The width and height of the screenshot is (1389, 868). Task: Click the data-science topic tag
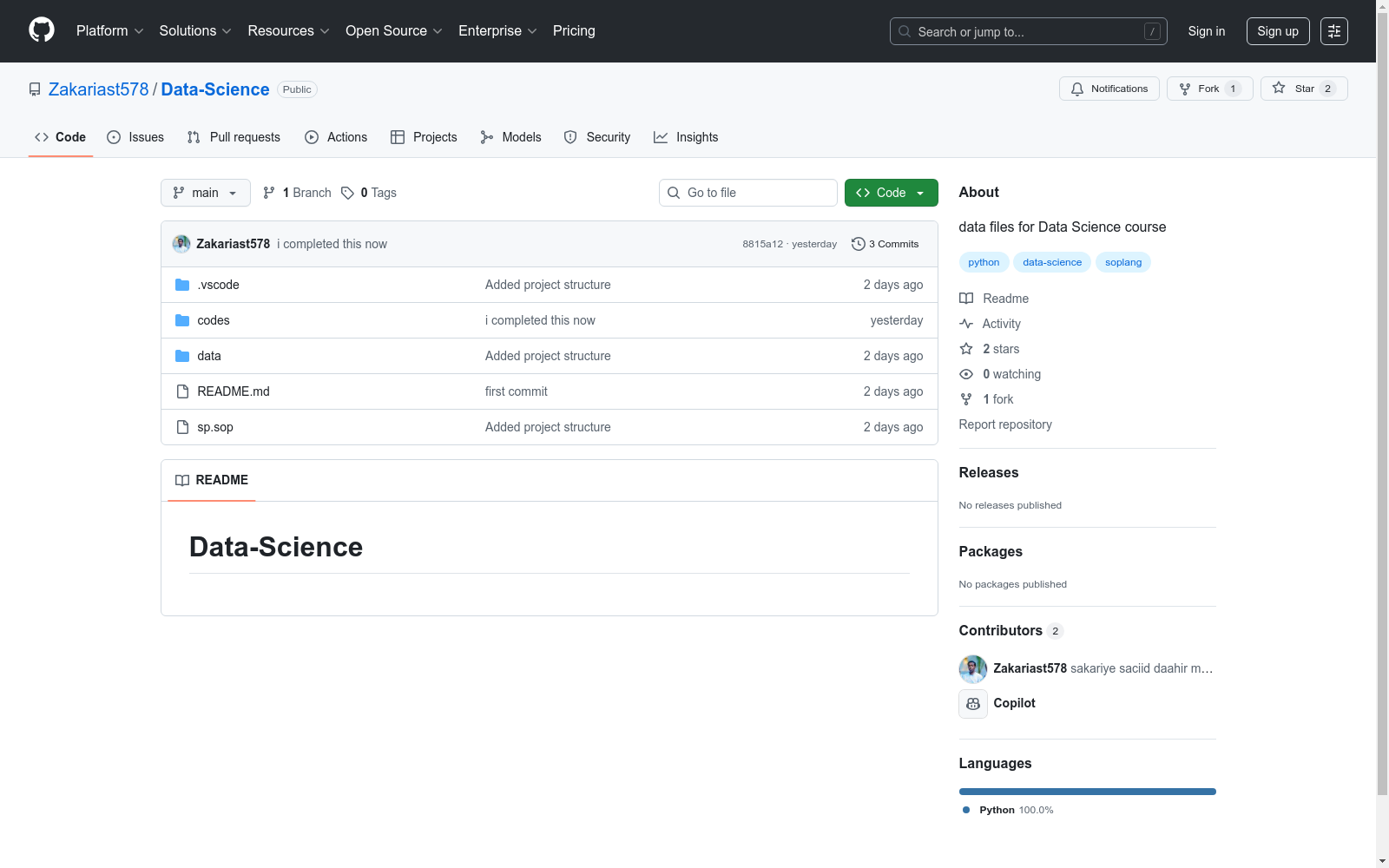[1052, 262]
